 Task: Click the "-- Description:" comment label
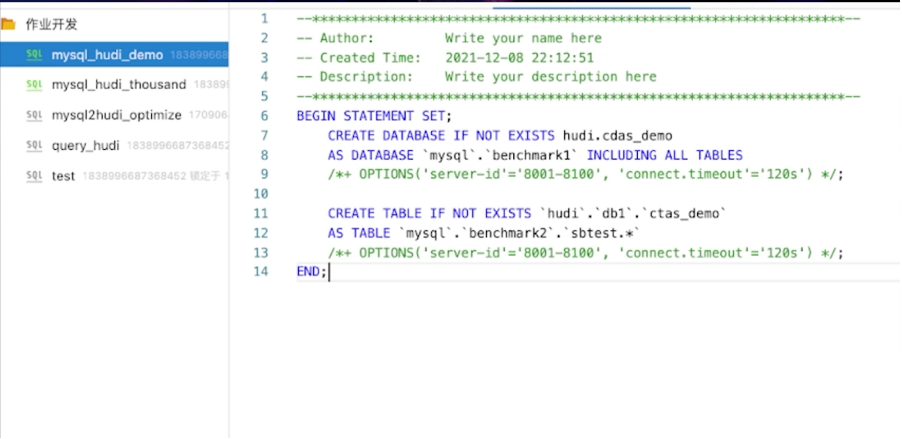355,77
